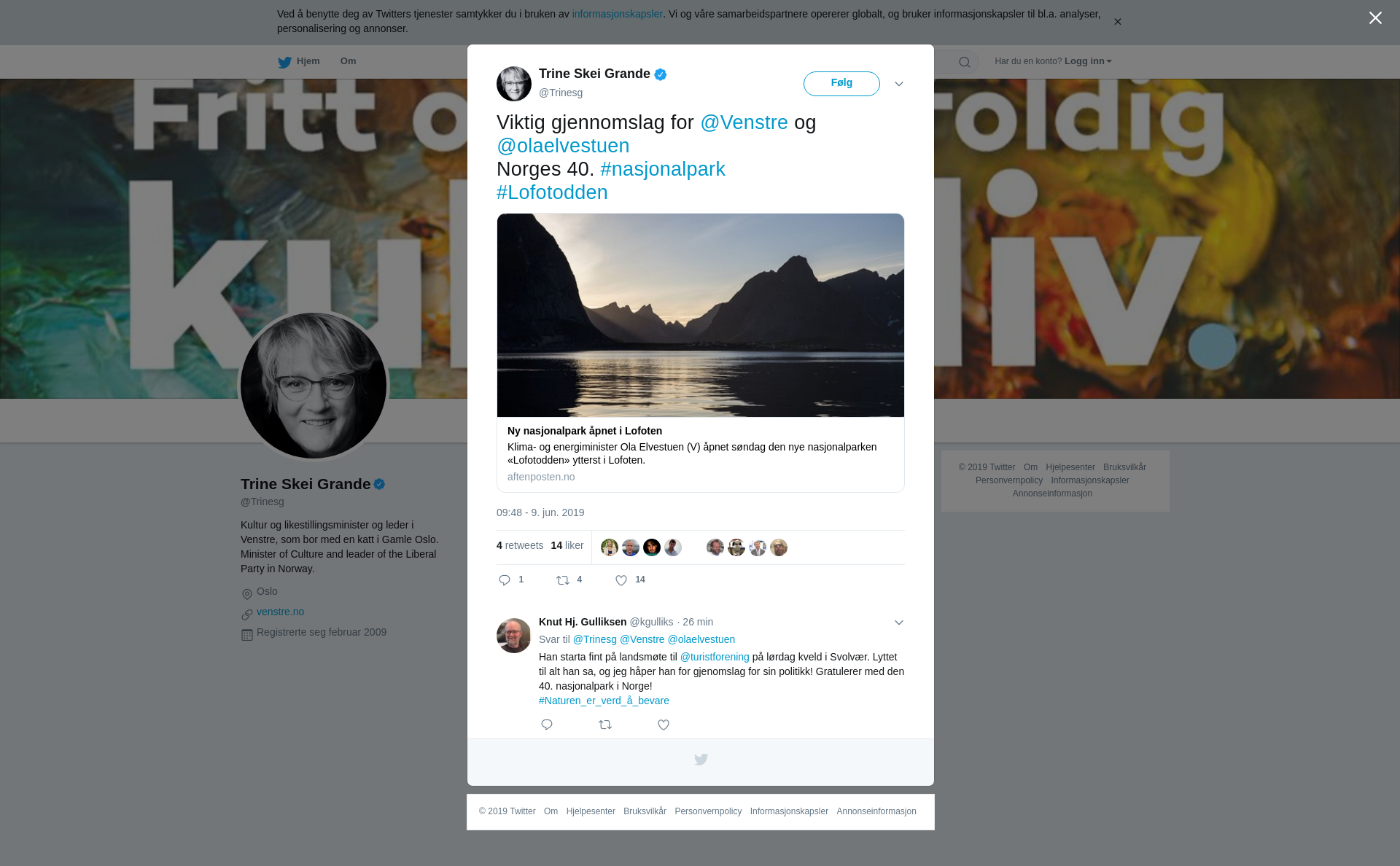
Task: Retweet the main Lofotodden tweet
Action: tap(563, 580)
